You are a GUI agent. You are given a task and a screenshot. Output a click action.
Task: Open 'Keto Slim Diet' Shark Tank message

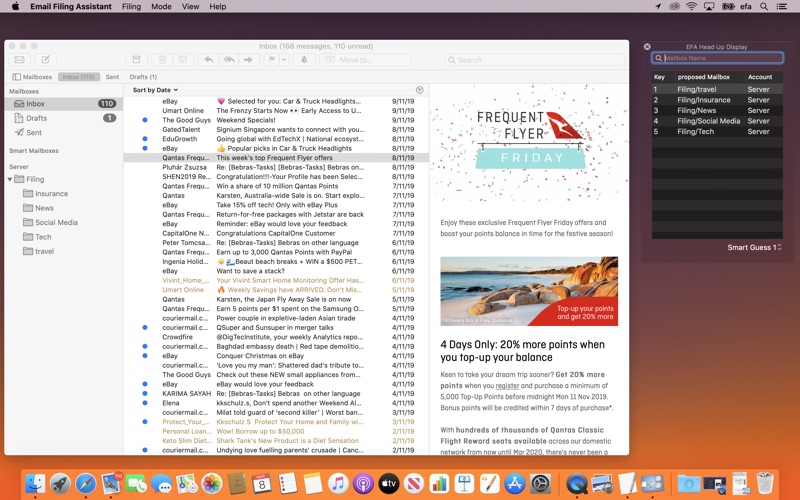(276, 440)
